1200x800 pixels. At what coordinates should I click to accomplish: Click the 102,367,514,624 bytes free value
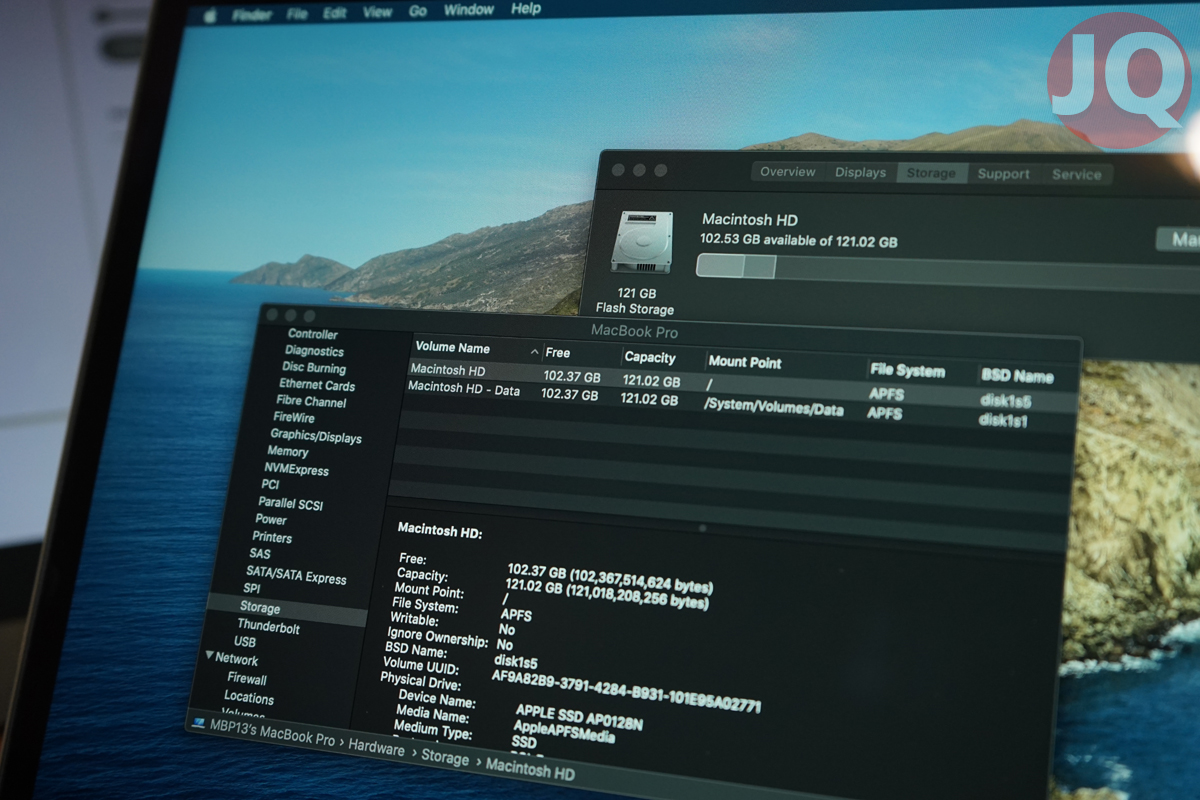point(643,580)
